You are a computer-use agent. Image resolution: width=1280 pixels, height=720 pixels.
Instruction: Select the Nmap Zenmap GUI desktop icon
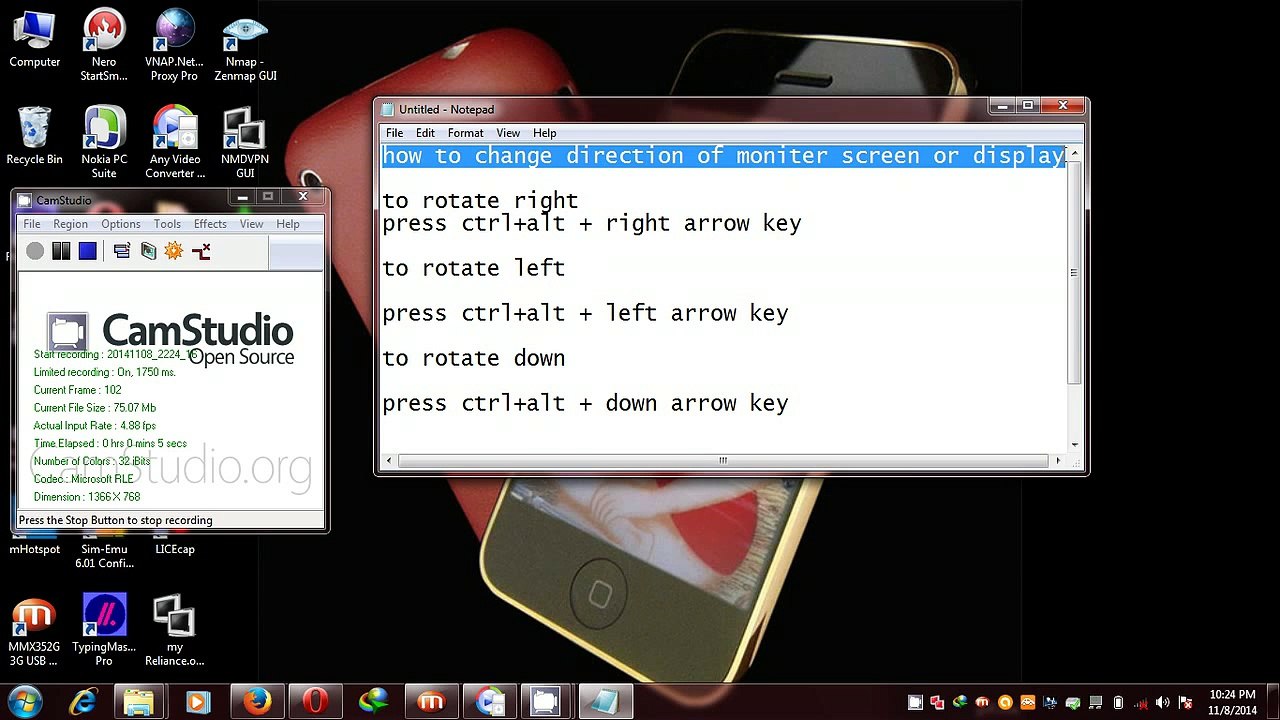pyautogui.click(x=245, y=45)
